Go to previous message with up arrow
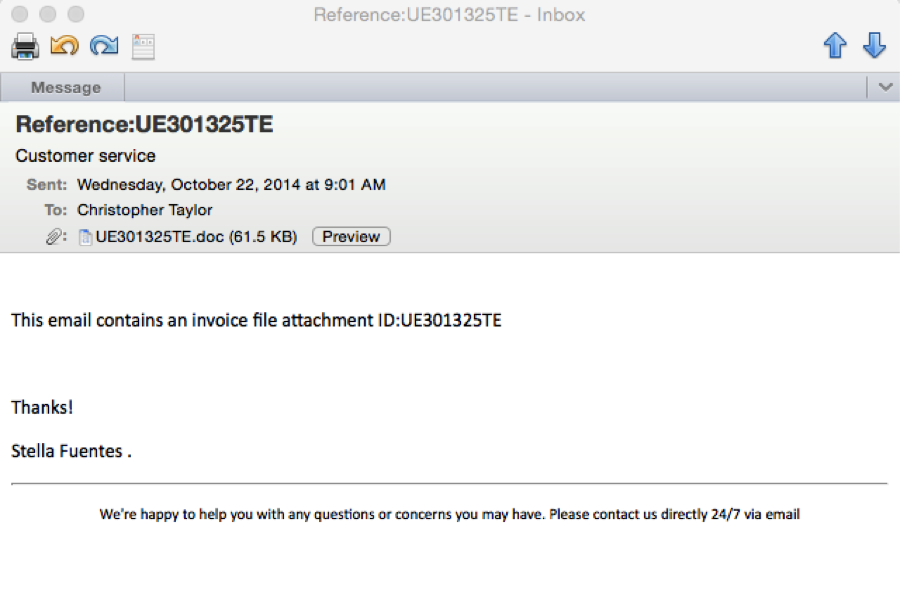This screenshot has height=594, width=900. click(835, 46)
